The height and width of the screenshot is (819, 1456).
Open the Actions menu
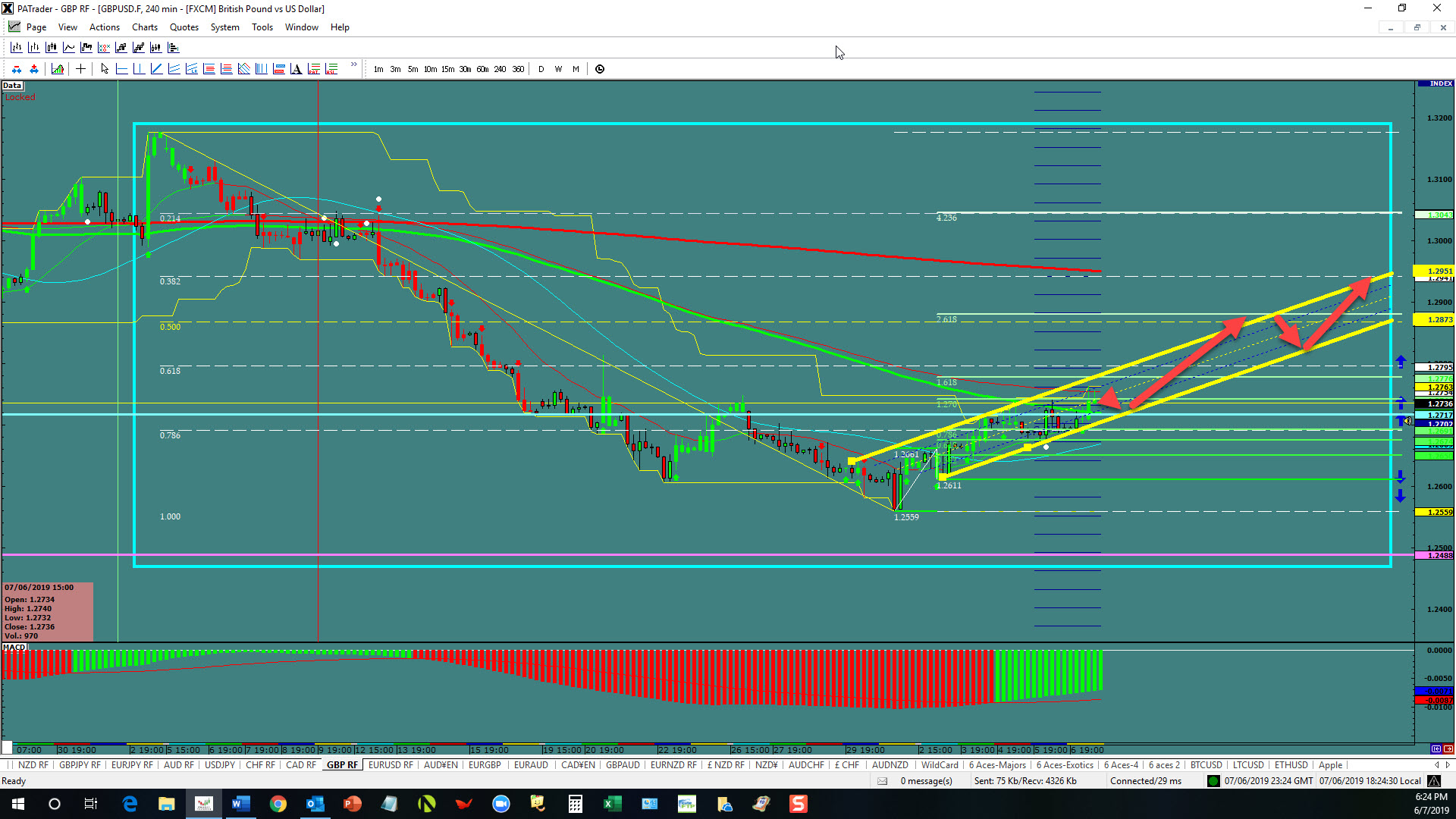(x=105, y=27)
